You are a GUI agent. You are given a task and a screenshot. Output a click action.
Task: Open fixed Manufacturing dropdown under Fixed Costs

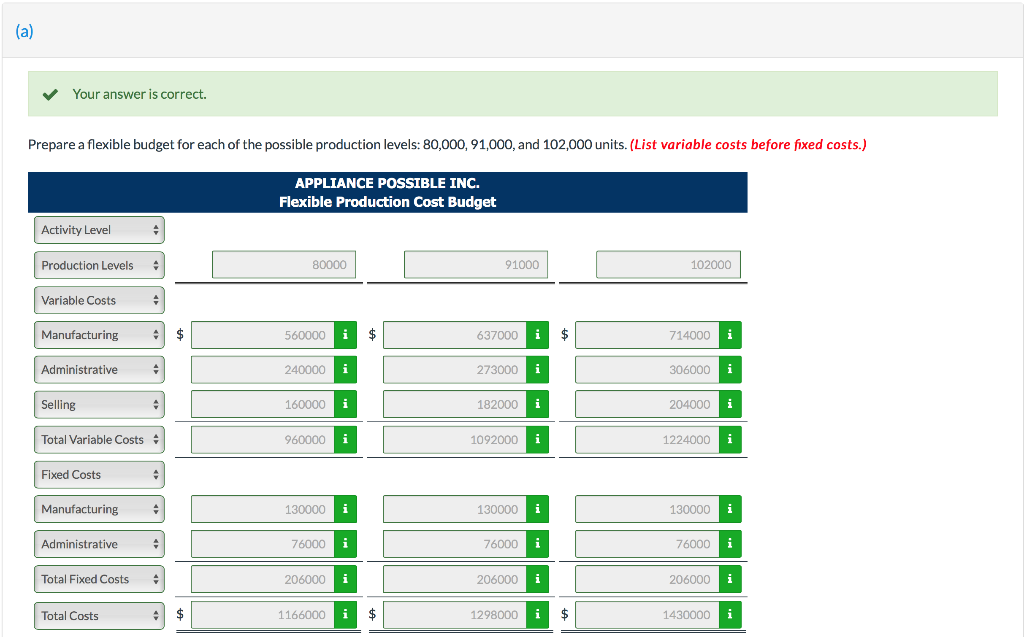pyautogui.click(x=99, y=509)
